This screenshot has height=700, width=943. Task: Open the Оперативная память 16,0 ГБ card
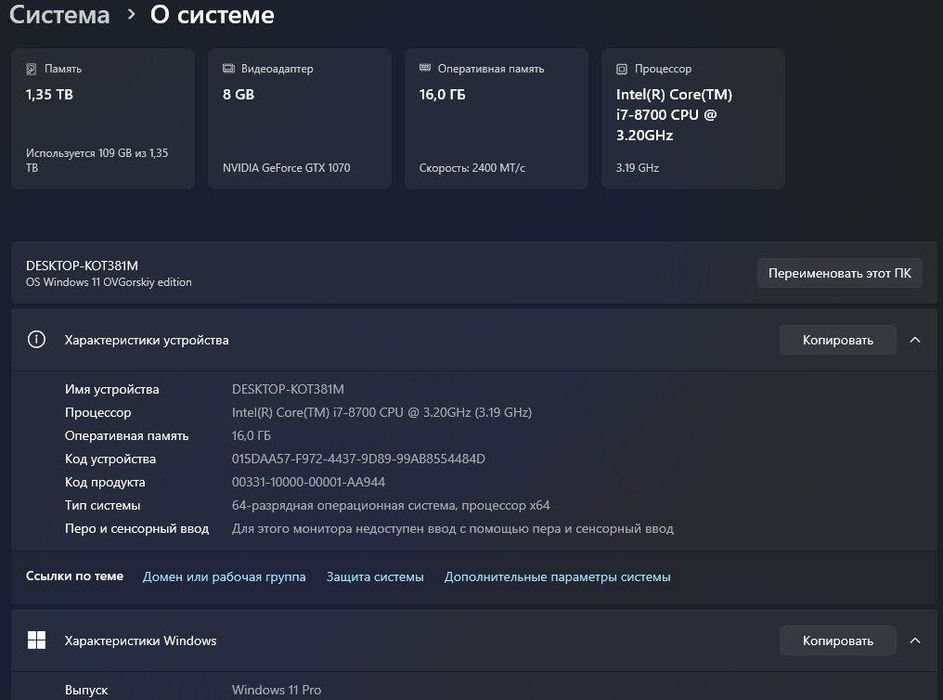point(496,119)
